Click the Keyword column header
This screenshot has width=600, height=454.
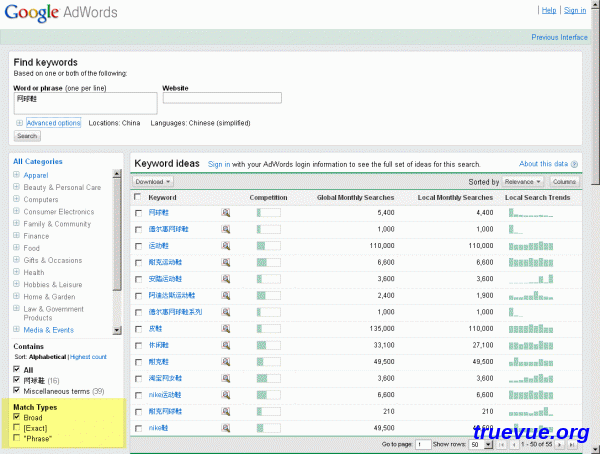pos(162,198)
